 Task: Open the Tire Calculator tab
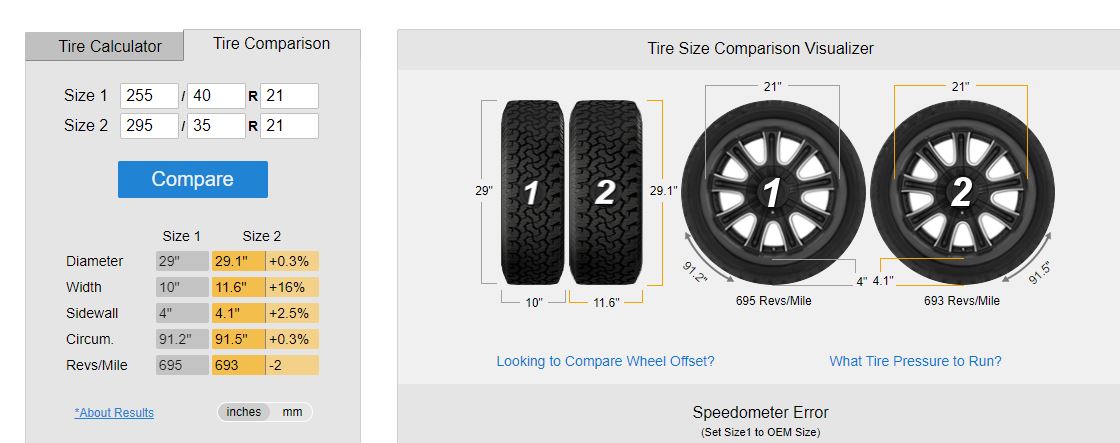[x=109, y=46]
